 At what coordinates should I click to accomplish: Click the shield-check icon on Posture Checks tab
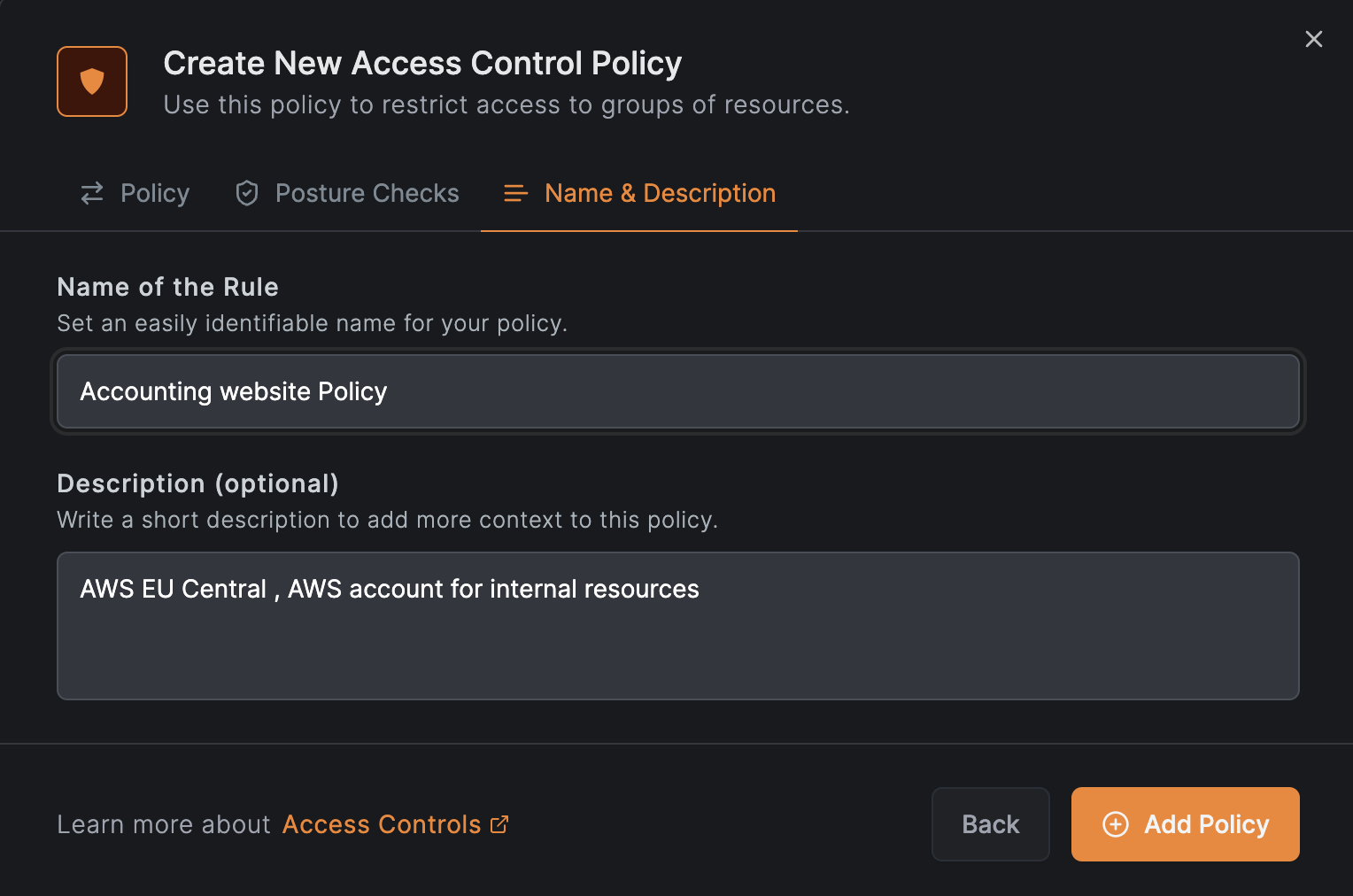click(247, 193)
